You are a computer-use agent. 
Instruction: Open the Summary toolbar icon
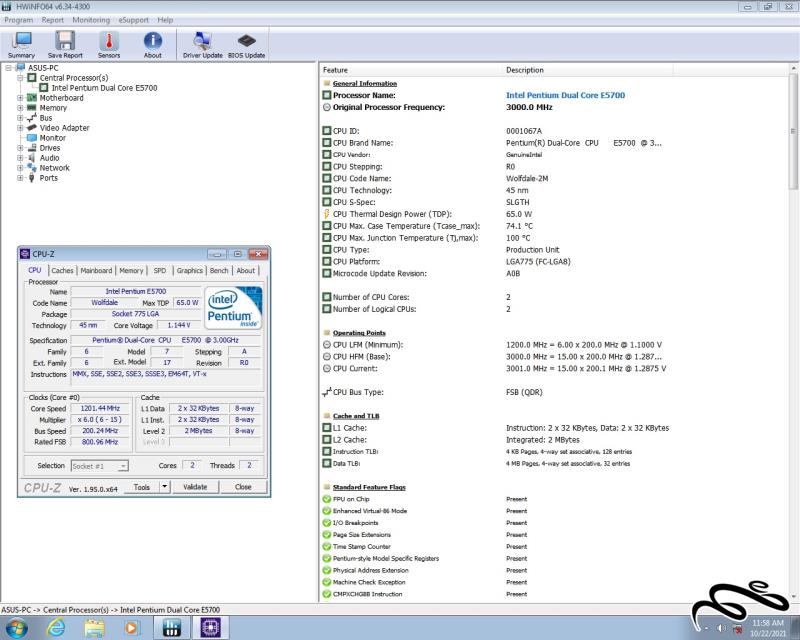click(21, 44)
